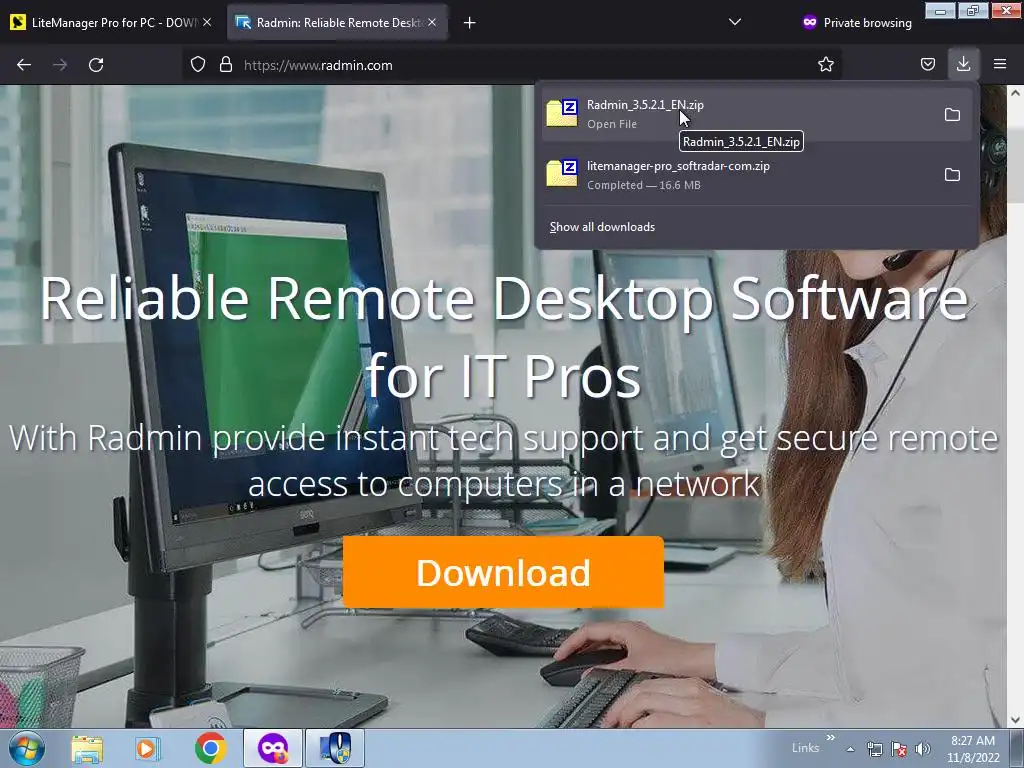Show Radmin_3.5.2.1_EN.zip in its folder

[952, 114]
